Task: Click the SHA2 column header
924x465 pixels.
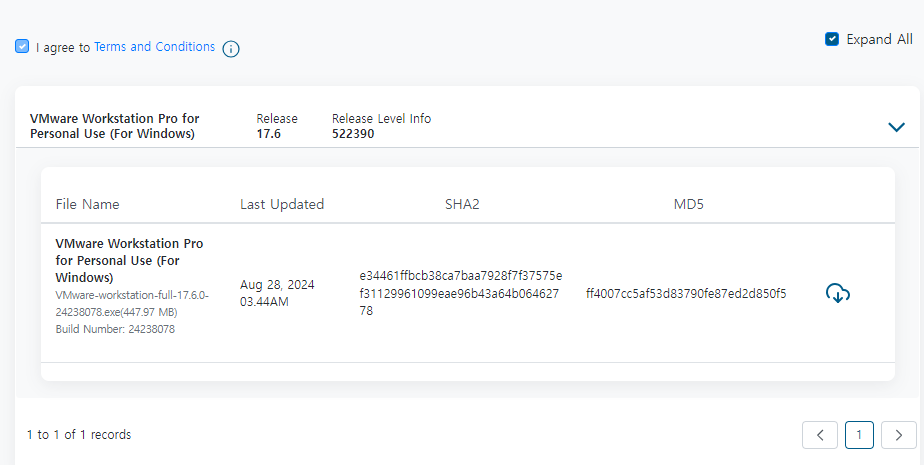Action: pos(462,204)
